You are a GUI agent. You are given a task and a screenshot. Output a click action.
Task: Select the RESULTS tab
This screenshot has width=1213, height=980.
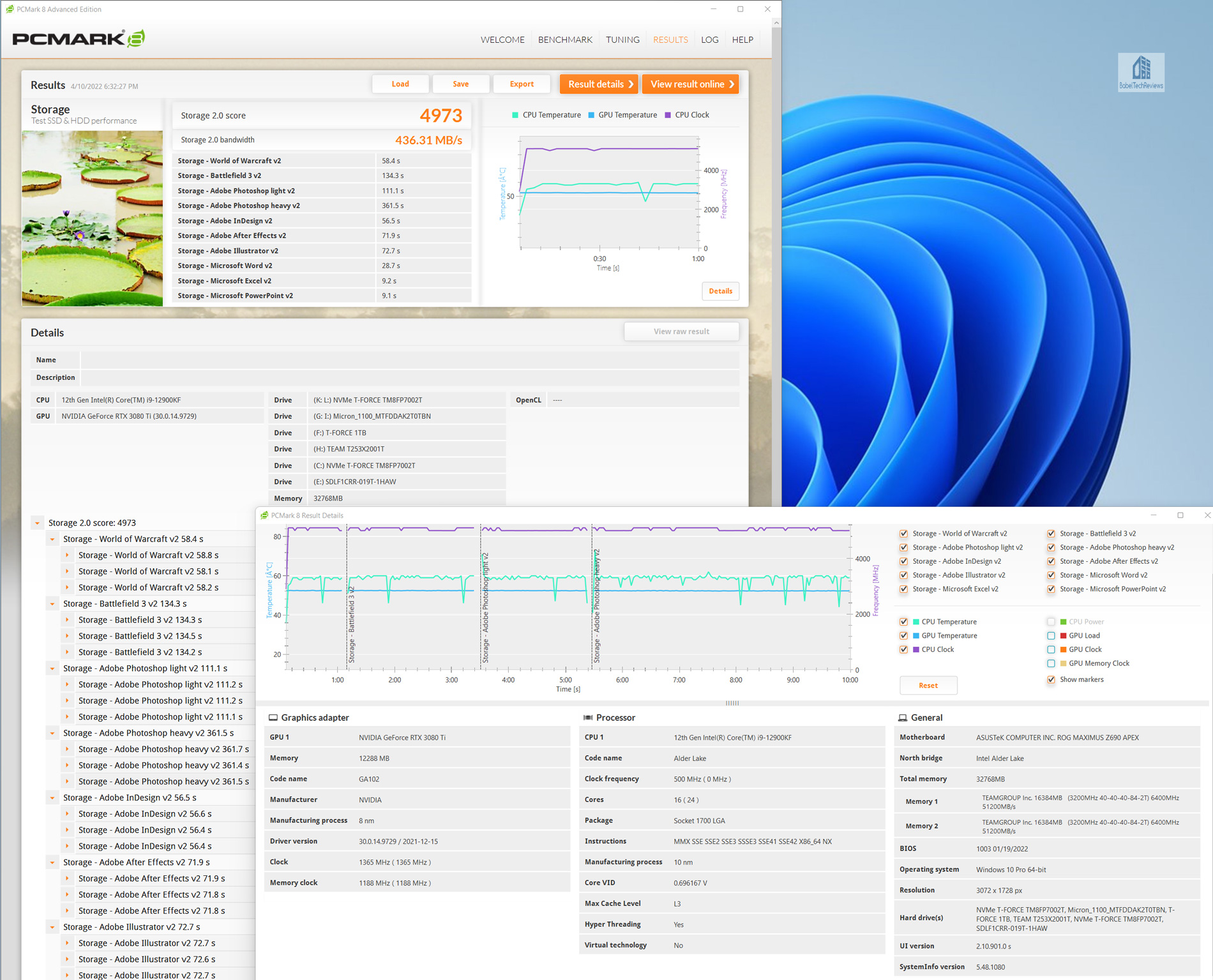click(x=670, y=40)
